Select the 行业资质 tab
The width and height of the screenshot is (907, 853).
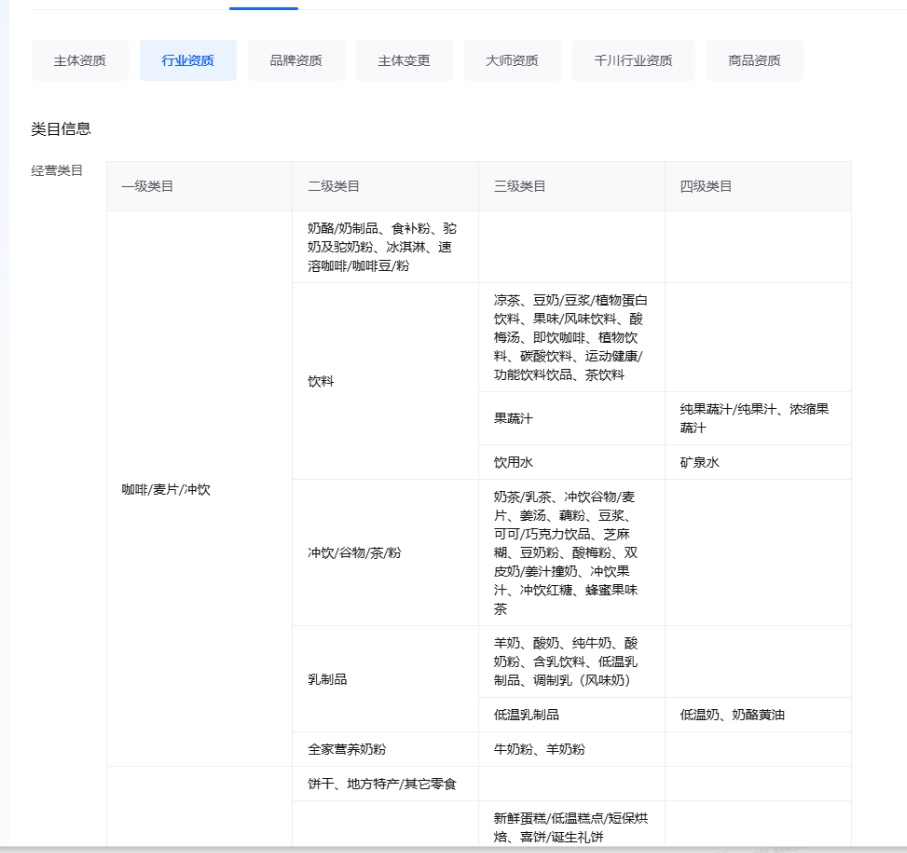coord(188,61)
